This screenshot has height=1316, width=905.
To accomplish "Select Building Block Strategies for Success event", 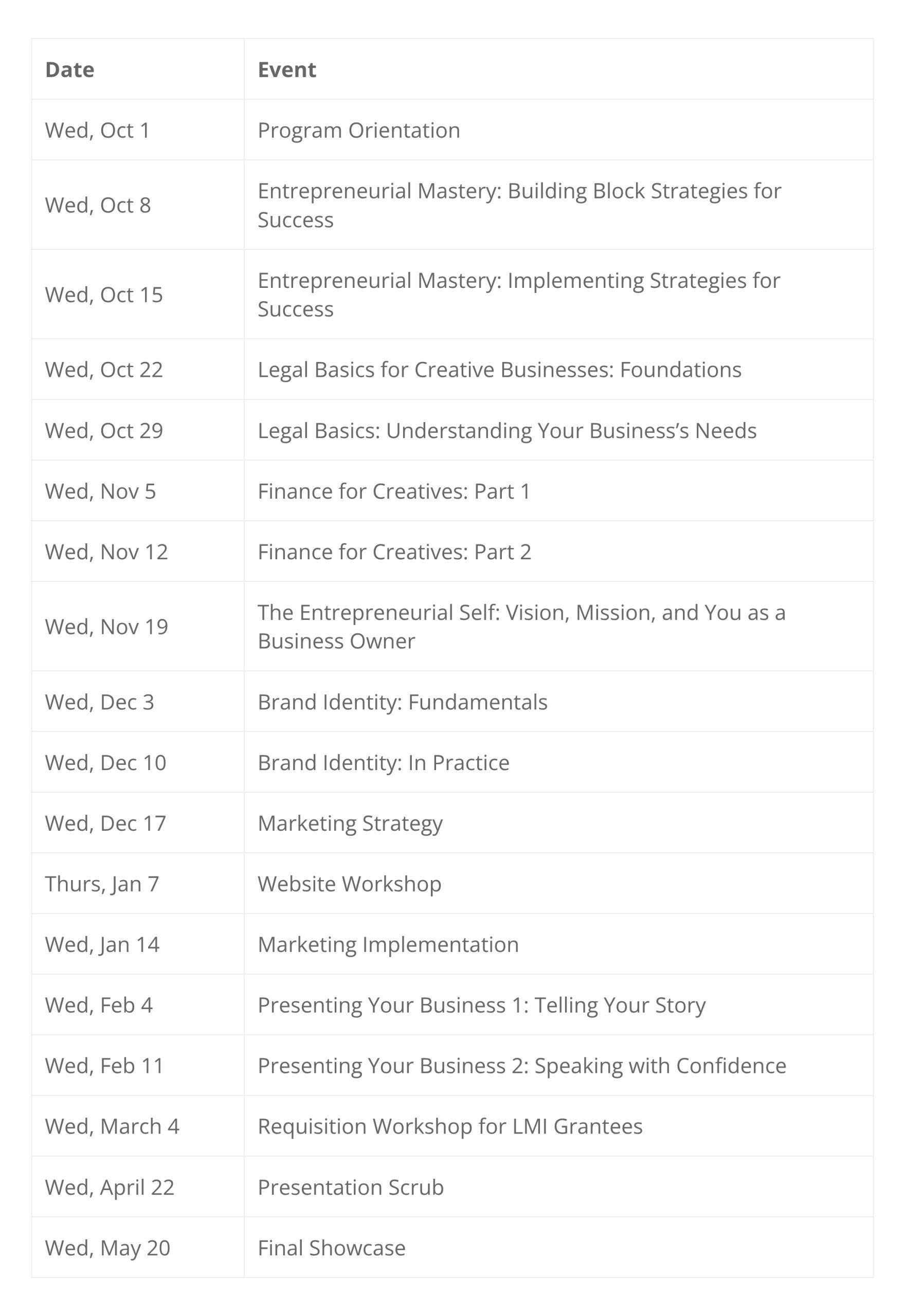I will [x=519, y=205].
